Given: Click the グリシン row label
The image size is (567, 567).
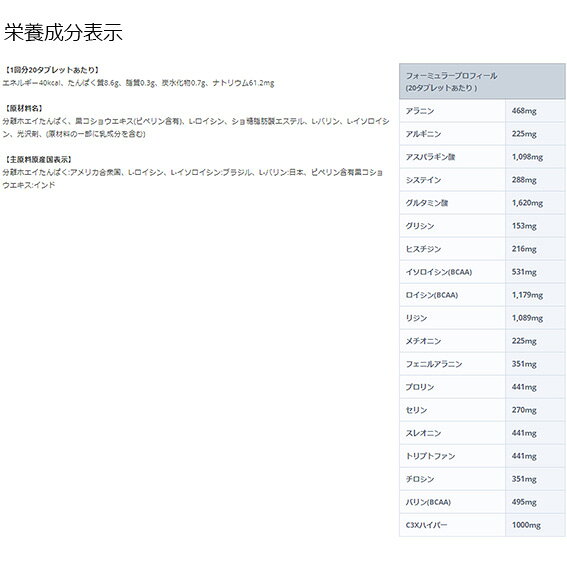Looking at the screenshot, I should [419, 226].
